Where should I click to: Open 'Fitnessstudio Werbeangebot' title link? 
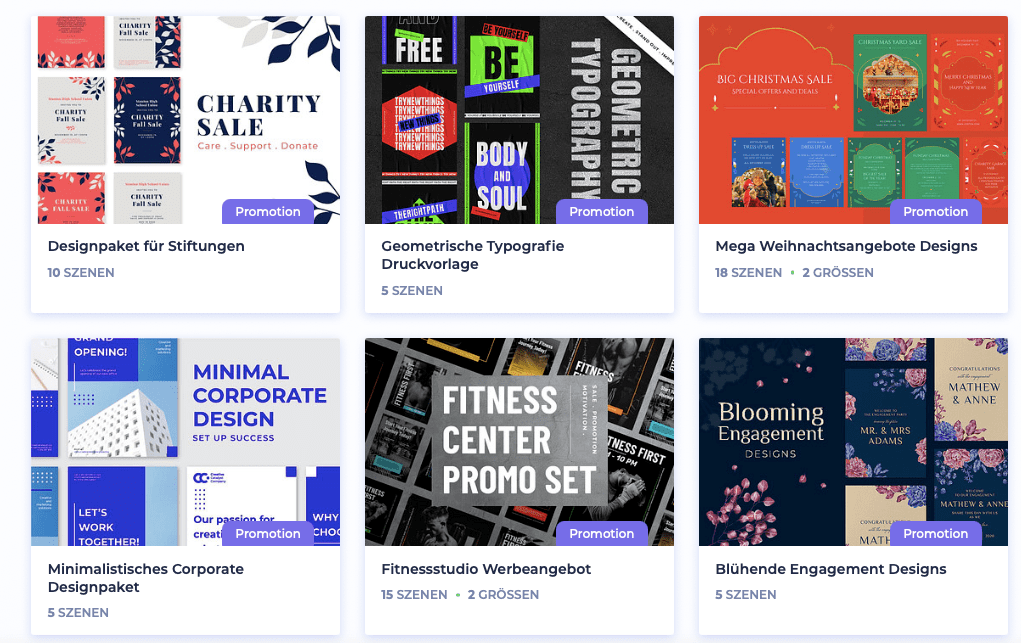[486, 569]
